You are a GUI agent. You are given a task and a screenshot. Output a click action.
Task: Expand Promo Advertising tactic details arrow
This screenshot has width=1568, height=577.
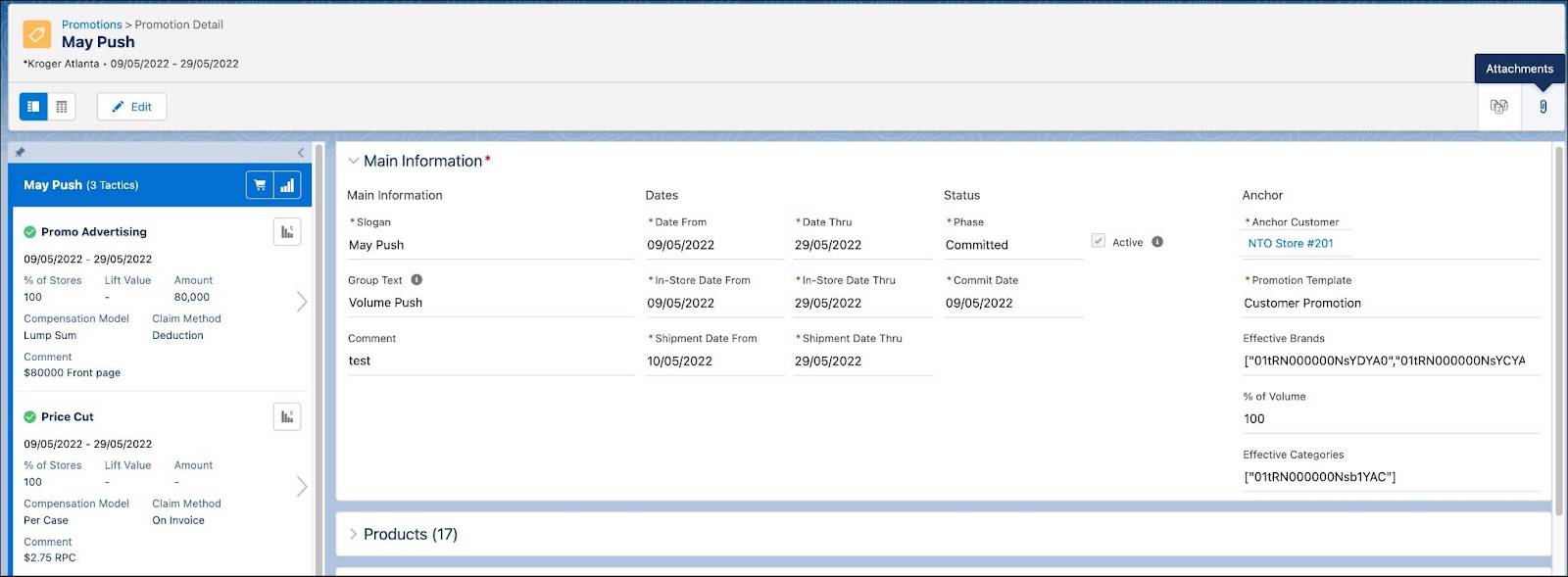(302, 302)
